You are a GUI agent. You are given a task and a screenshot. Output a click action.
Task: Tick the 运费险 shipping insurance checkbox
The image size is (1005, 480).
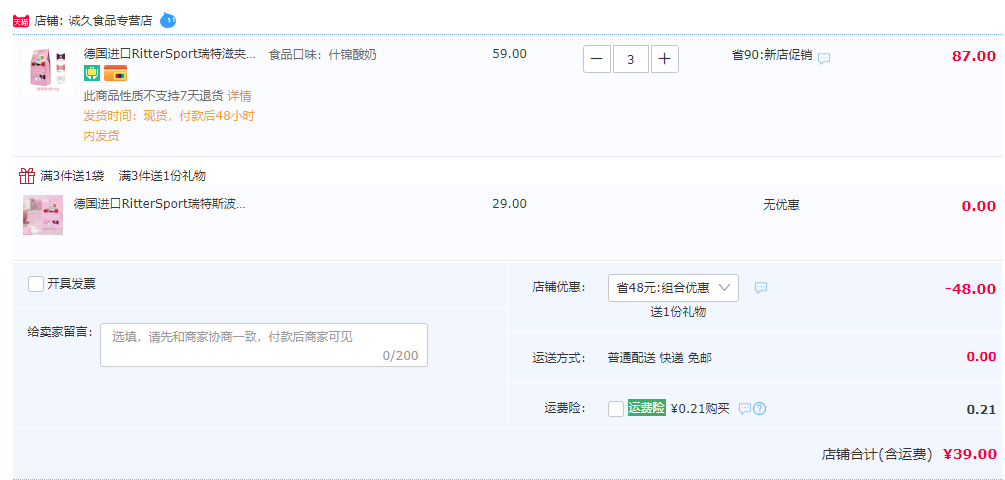point(616,408)
